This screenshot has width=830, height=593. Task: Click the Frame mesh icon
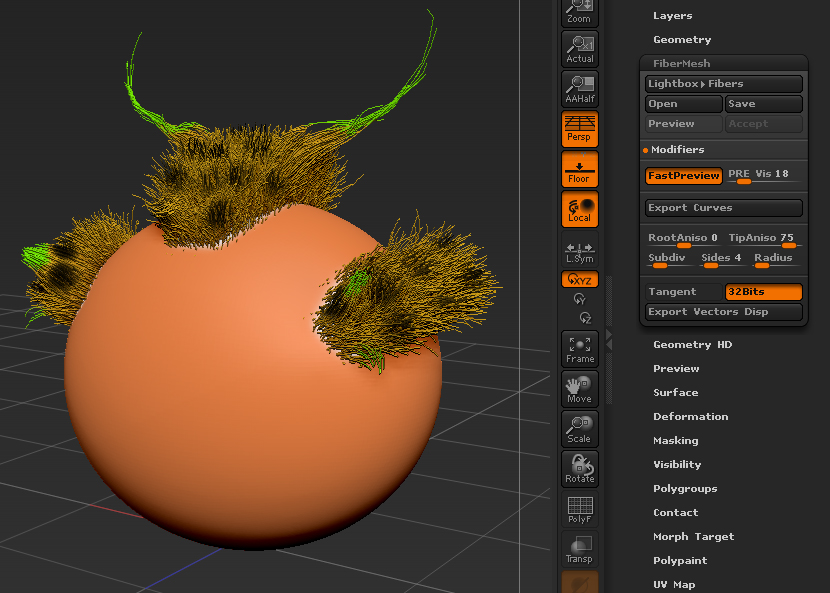(579, 348)
